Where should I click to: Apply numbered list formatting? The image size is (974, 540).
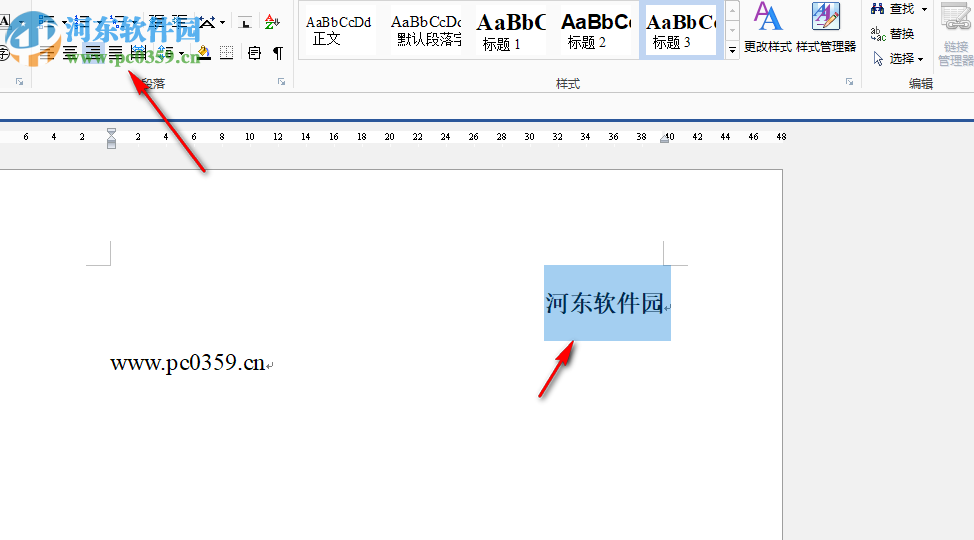(82, 22)
